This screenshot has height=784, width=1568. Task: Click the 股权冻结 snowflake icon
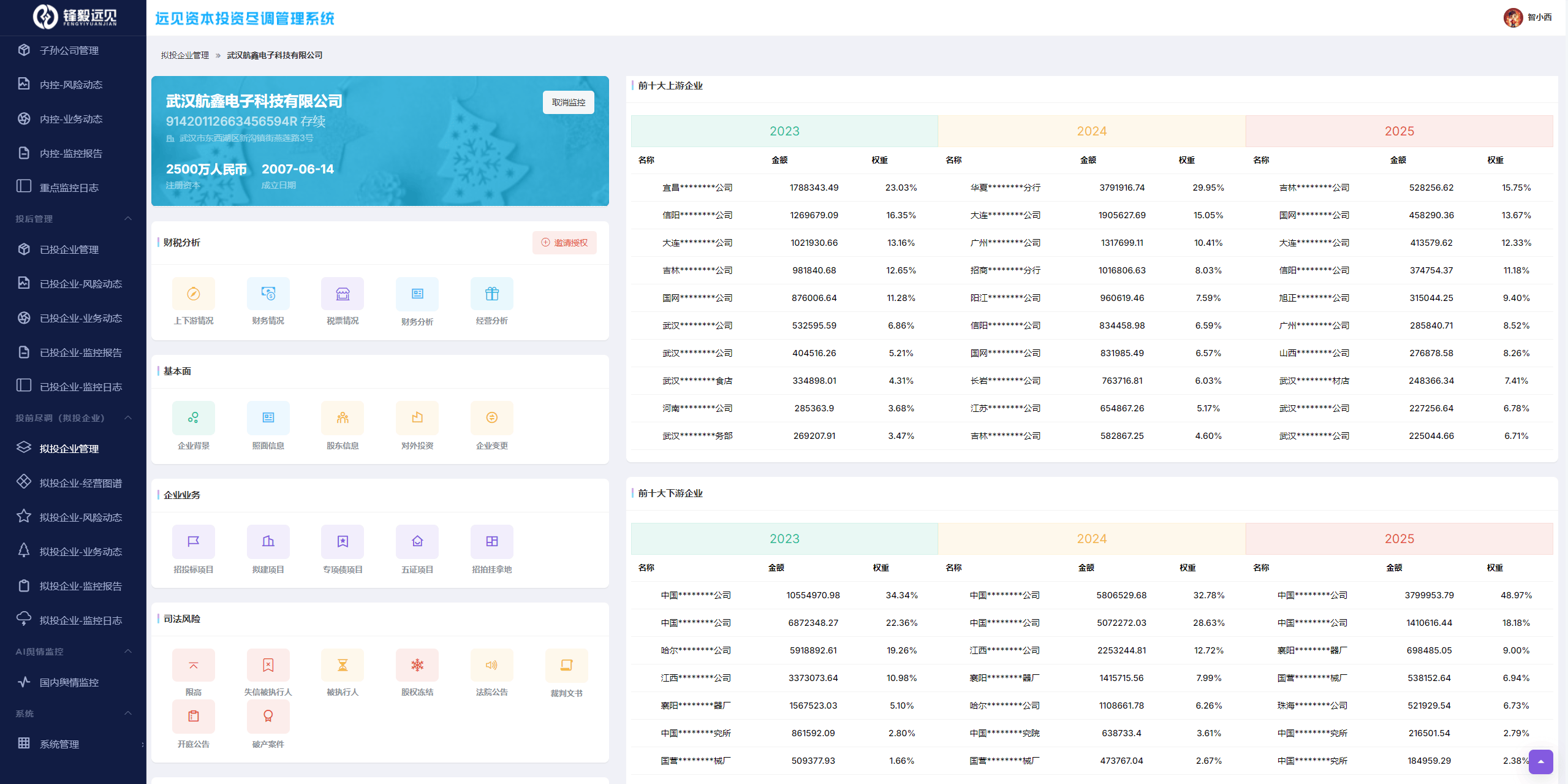point(417,665)
